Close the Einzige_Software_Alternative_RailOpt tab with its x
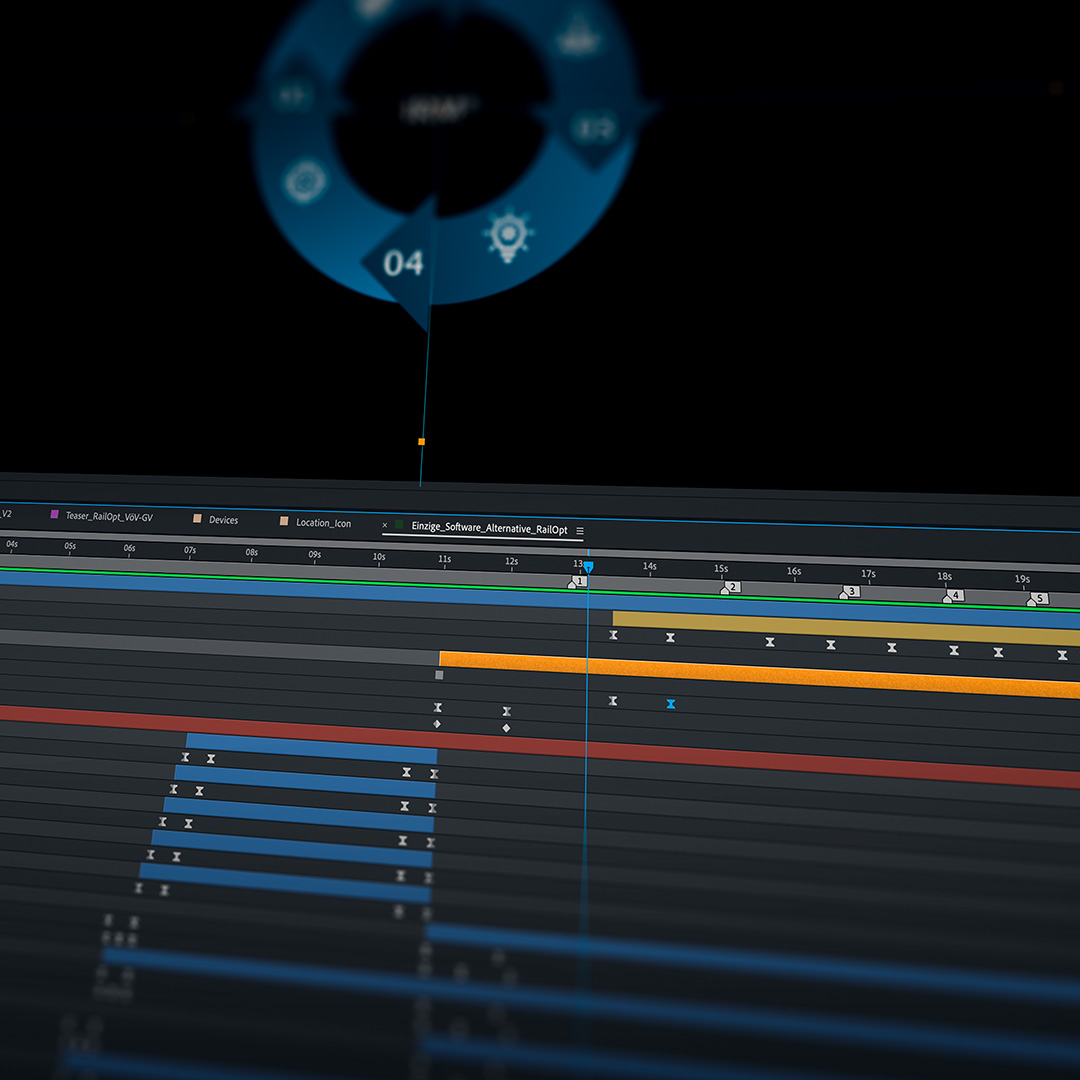Image resolution: width=1080 pixels, height=1080 pixels. (384, 525)
